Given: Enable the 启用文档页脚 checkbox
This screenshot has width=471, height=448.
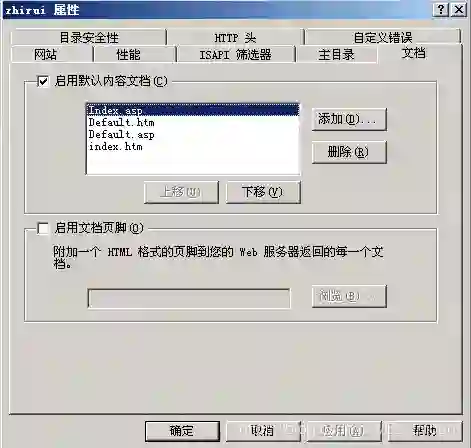Looking at the screenshot, I should 43,228.
